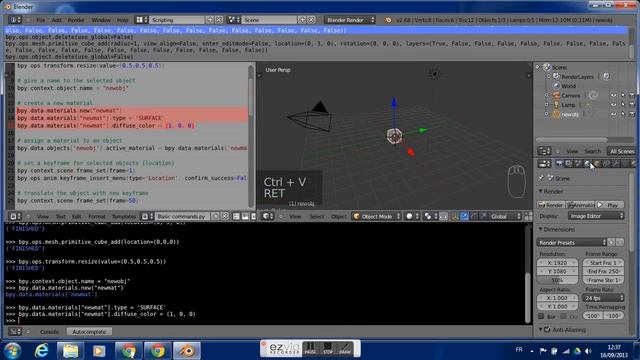
Task: Open the Render properties tab icon
Action: (x=559, y=164)
